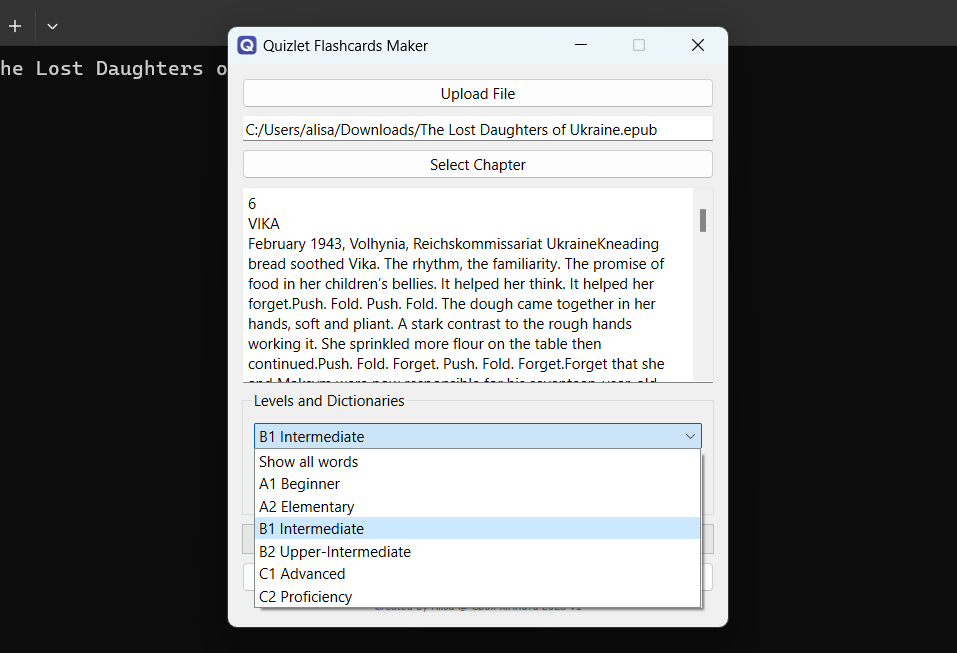The image size is (957, 653).
Task: Click the Quizlet Flashcards Maker app icon
Action: [247, 45]
